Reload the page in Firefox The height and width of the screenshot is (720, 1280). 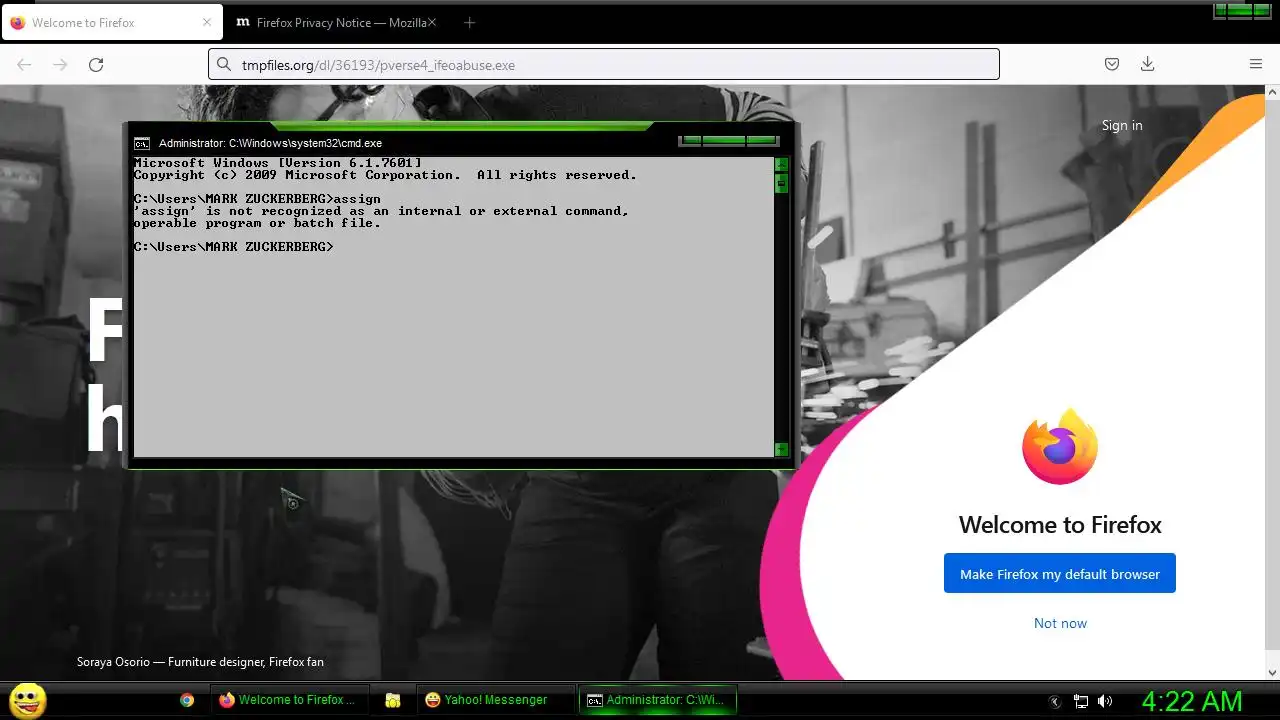96,65
